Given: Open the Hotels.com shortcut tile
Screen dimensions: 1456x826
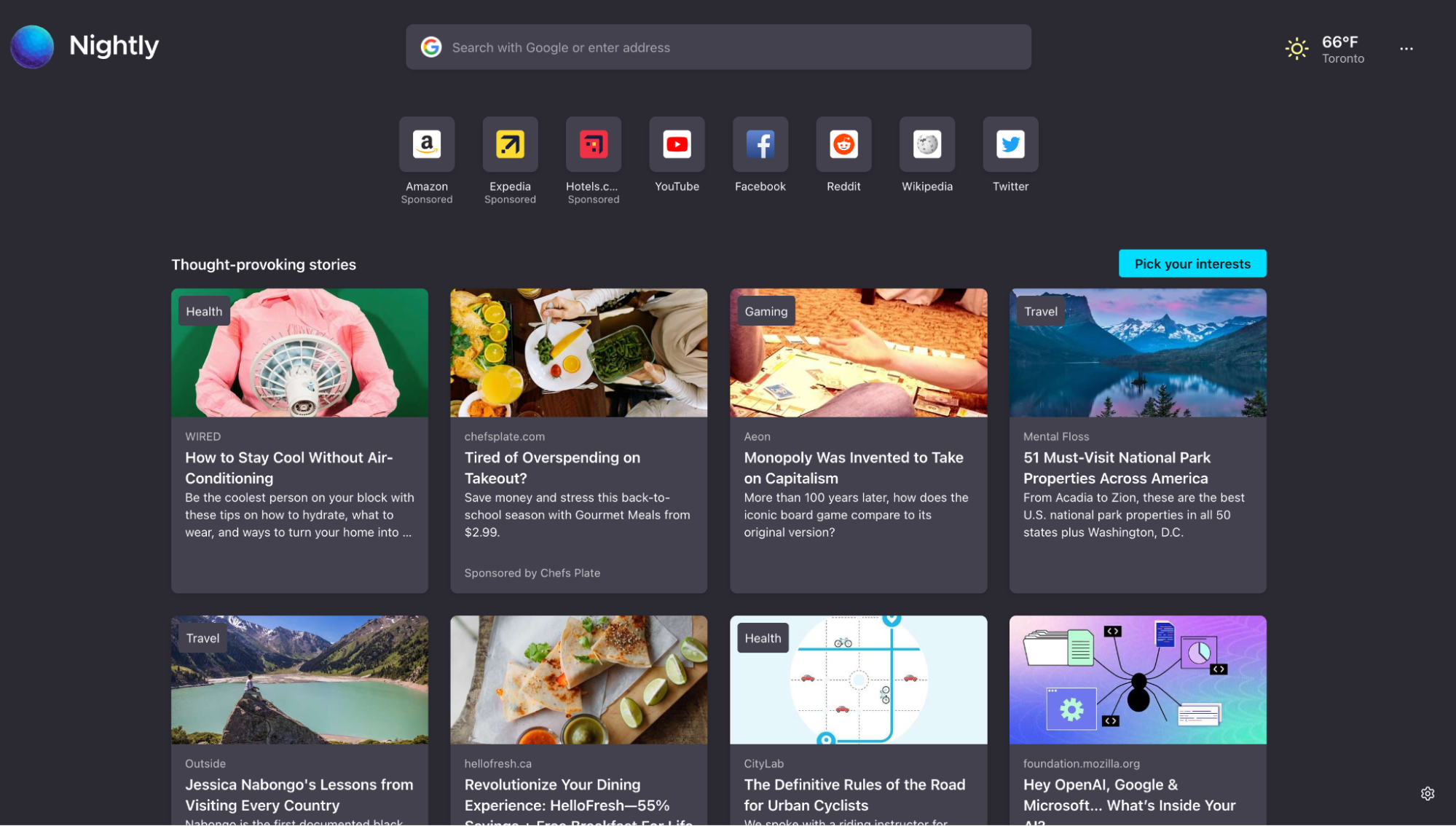Looking at the screenshot, I should 594,144.
